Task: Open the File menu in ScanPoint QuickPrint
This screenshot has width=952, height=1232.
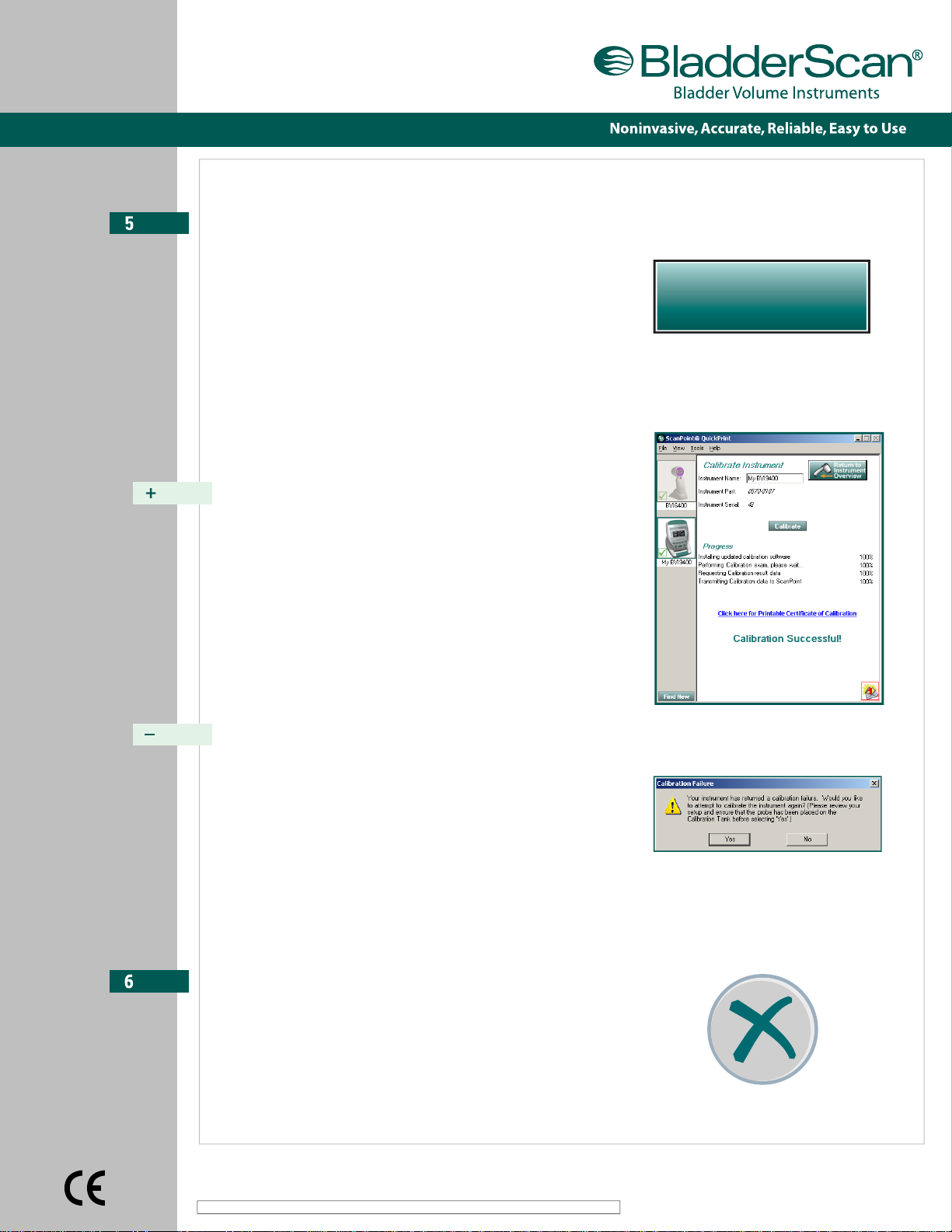Action: (x=663, y=448)
